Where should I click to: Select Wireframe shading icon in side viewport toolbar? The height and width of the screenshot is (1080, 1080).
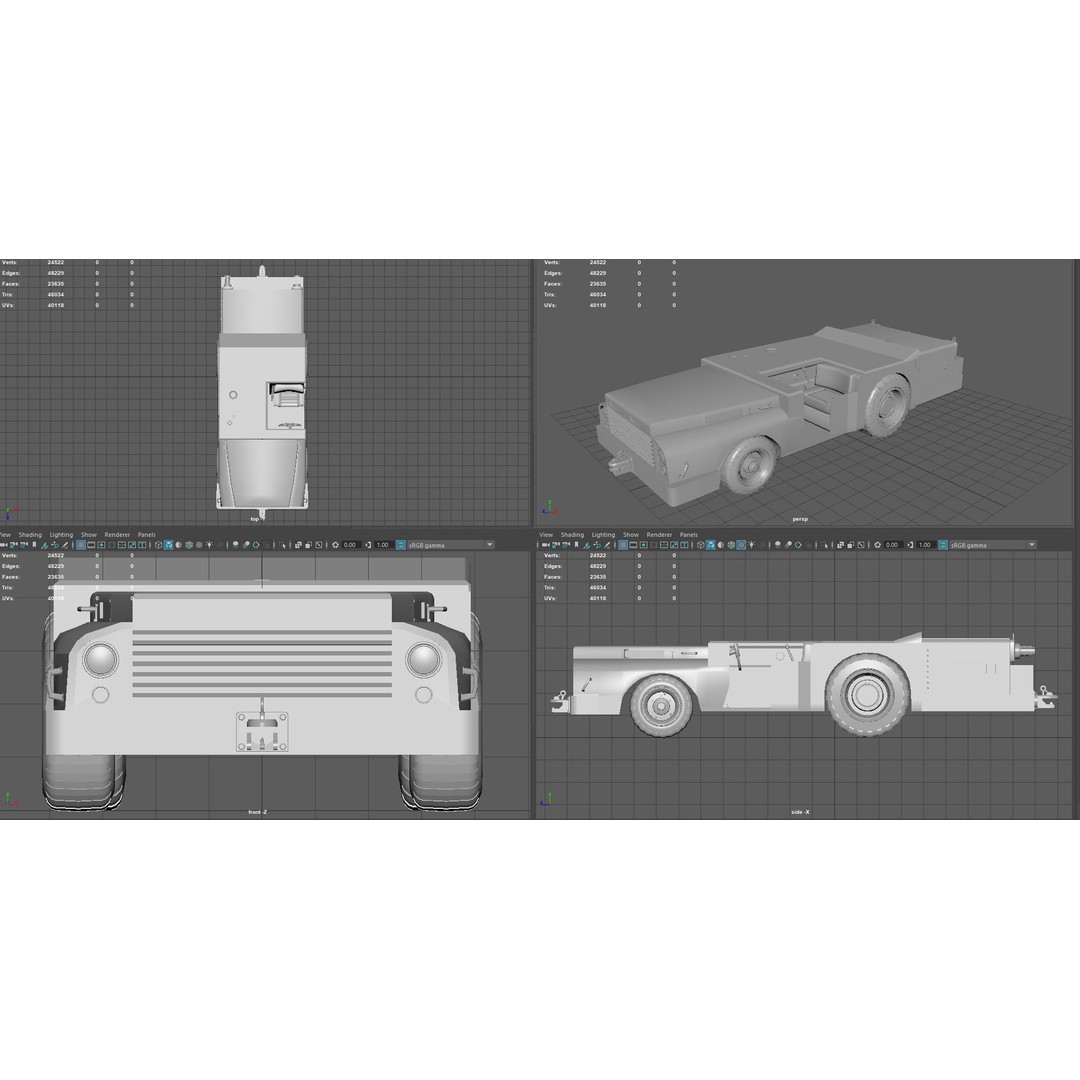[700, 545]
